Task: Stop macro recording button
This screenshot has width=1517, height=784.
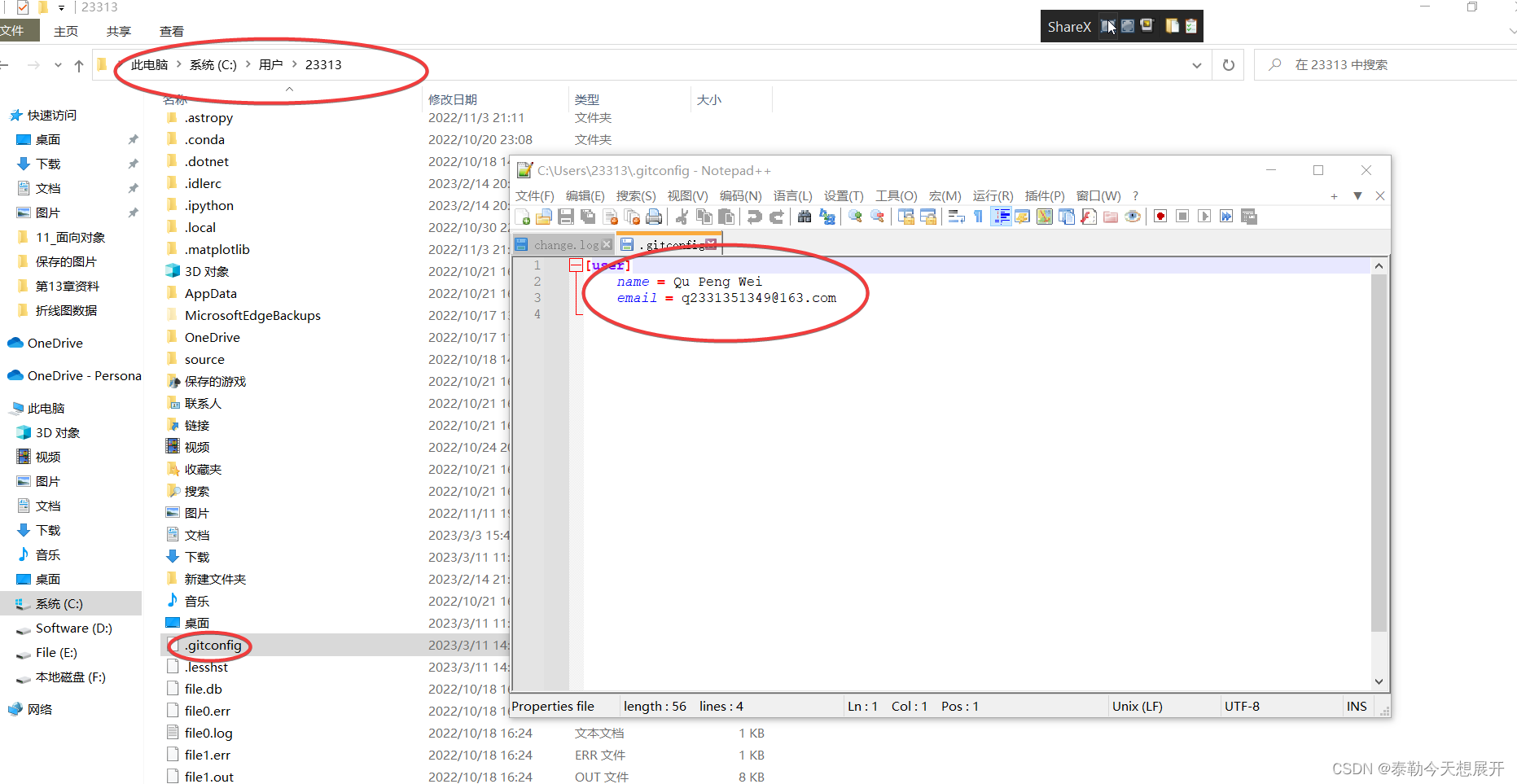Action: (x=1182, y=217)
